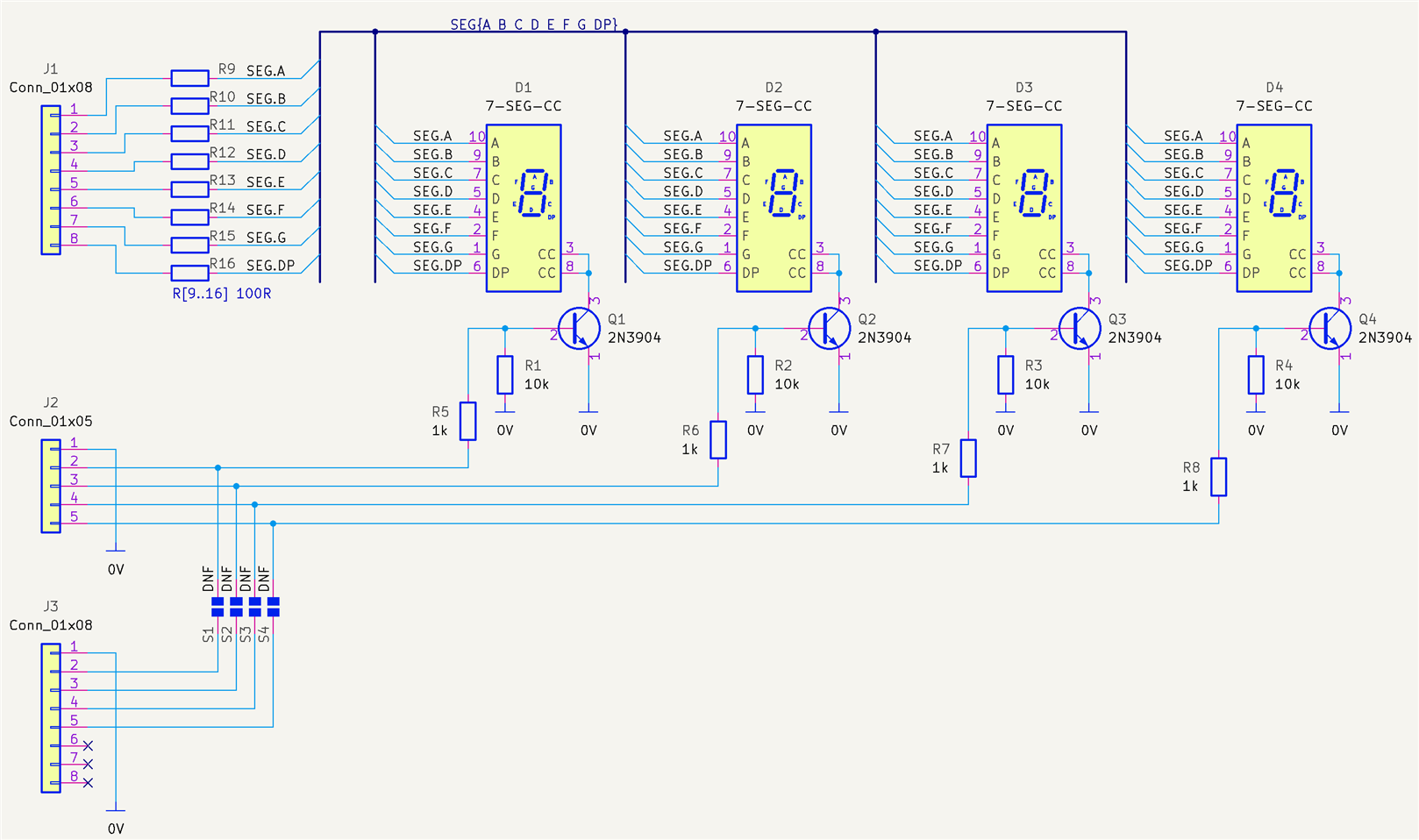
Task: Click the 0V power symbol under J2
Action: [x=116, y=561]
